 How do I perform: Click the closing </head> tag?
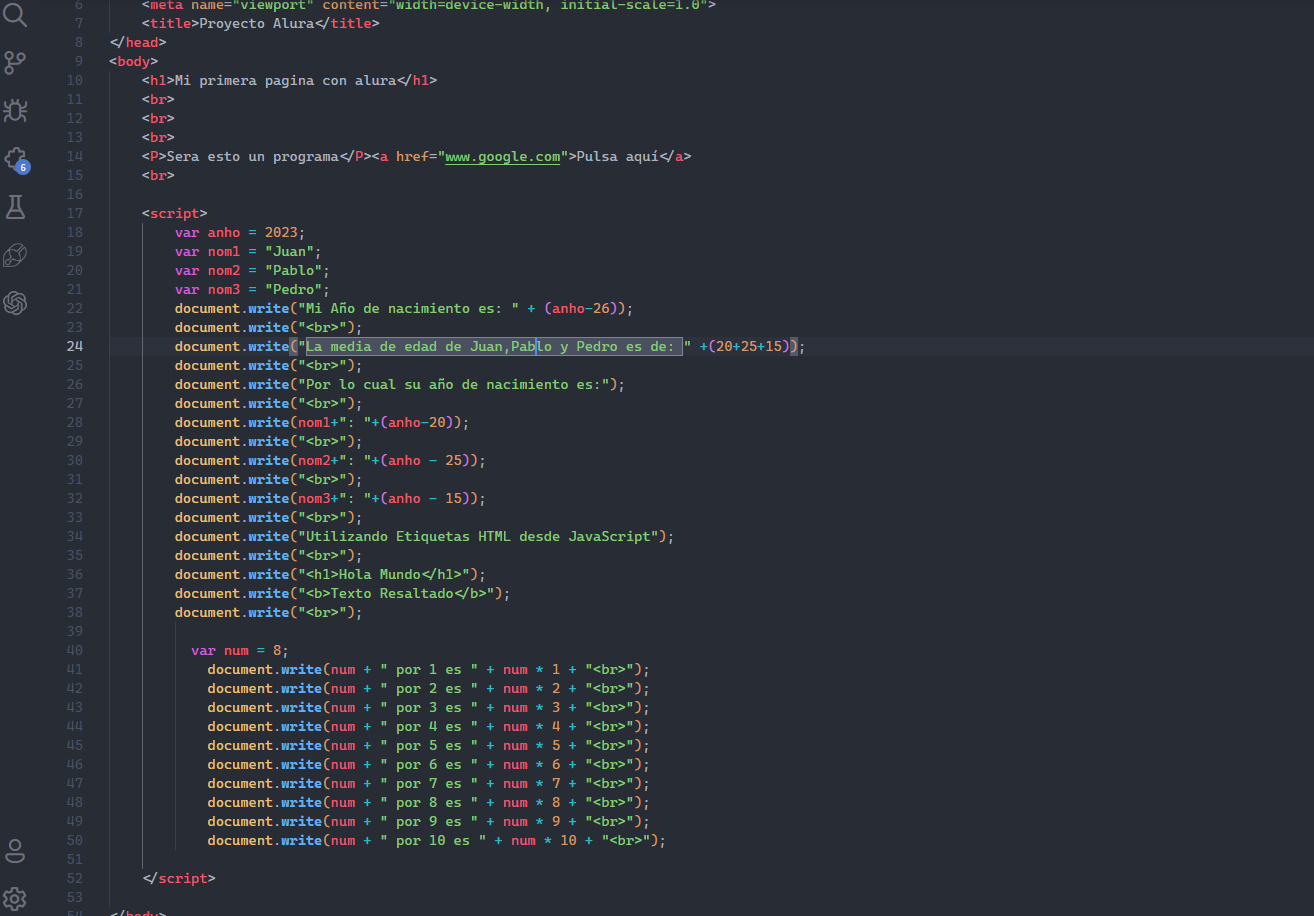138,42
